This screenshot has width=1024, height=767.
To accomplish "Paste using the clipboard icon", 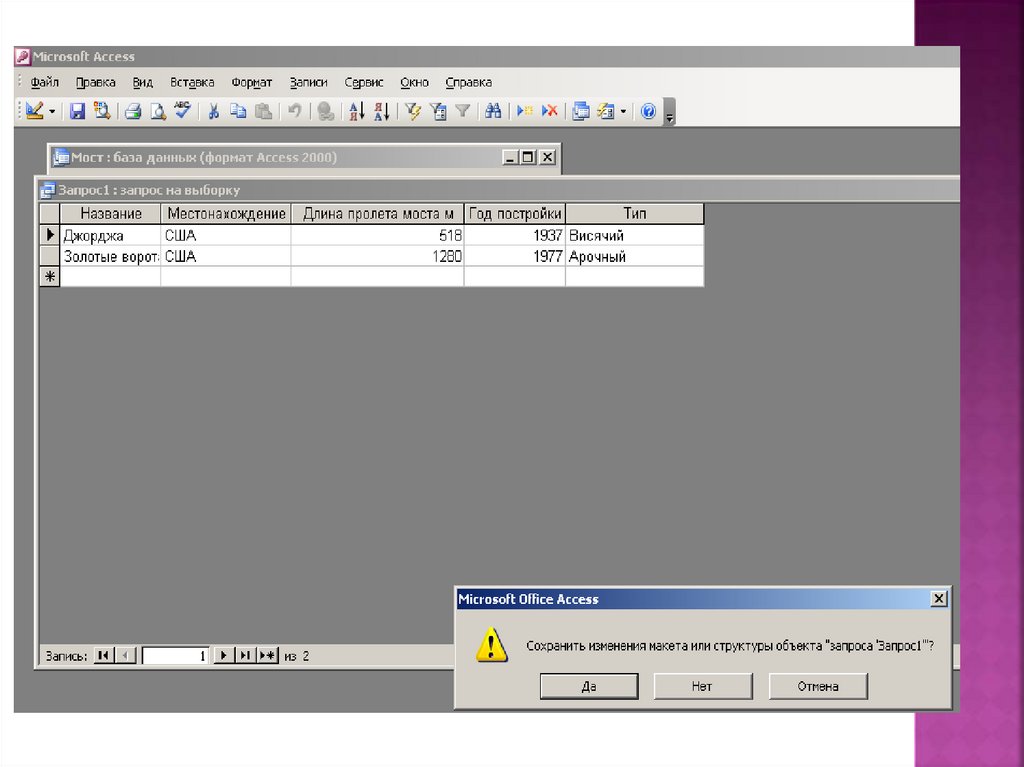I will point(263,111).
